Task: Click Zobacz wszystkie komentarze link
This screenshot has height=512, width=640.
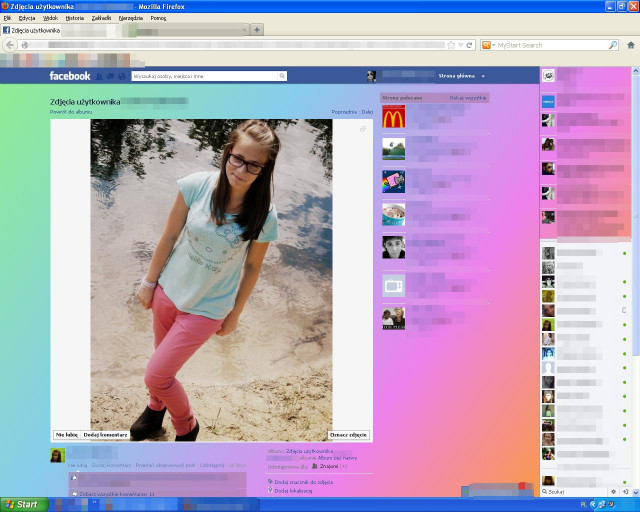Action: click(x=117, y=494)
